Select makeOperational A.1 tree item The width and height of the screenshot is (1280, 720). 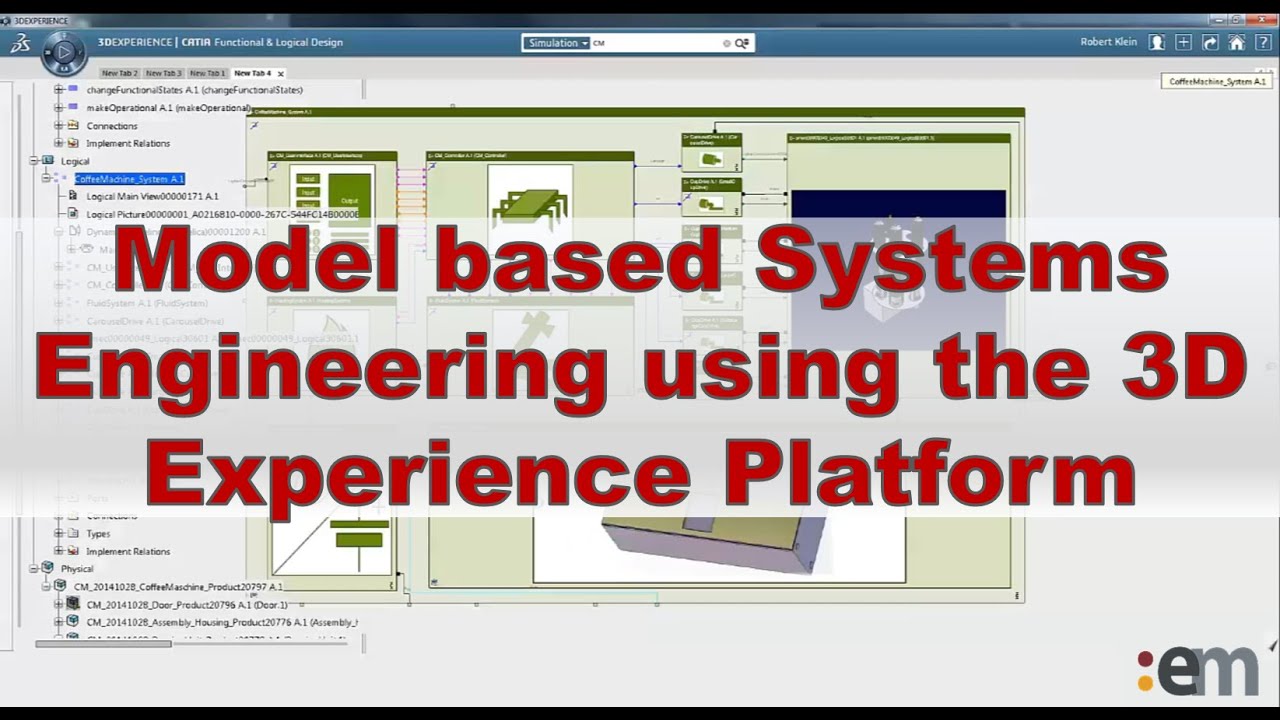pyautogui.click(x=168, y=108)
